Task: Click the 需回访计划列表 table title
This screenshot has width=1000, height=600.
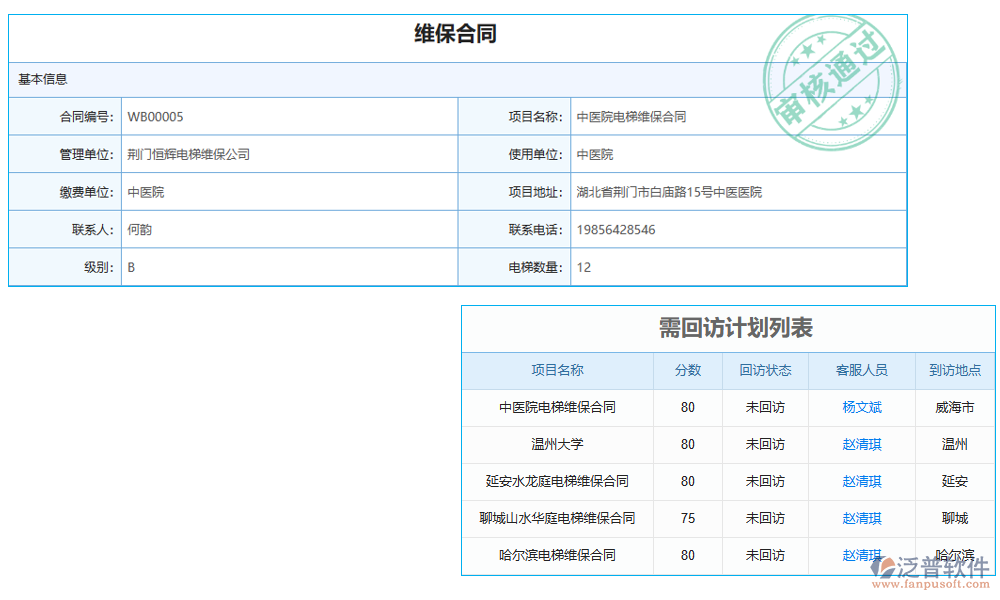Action: [x=735, y=328]
